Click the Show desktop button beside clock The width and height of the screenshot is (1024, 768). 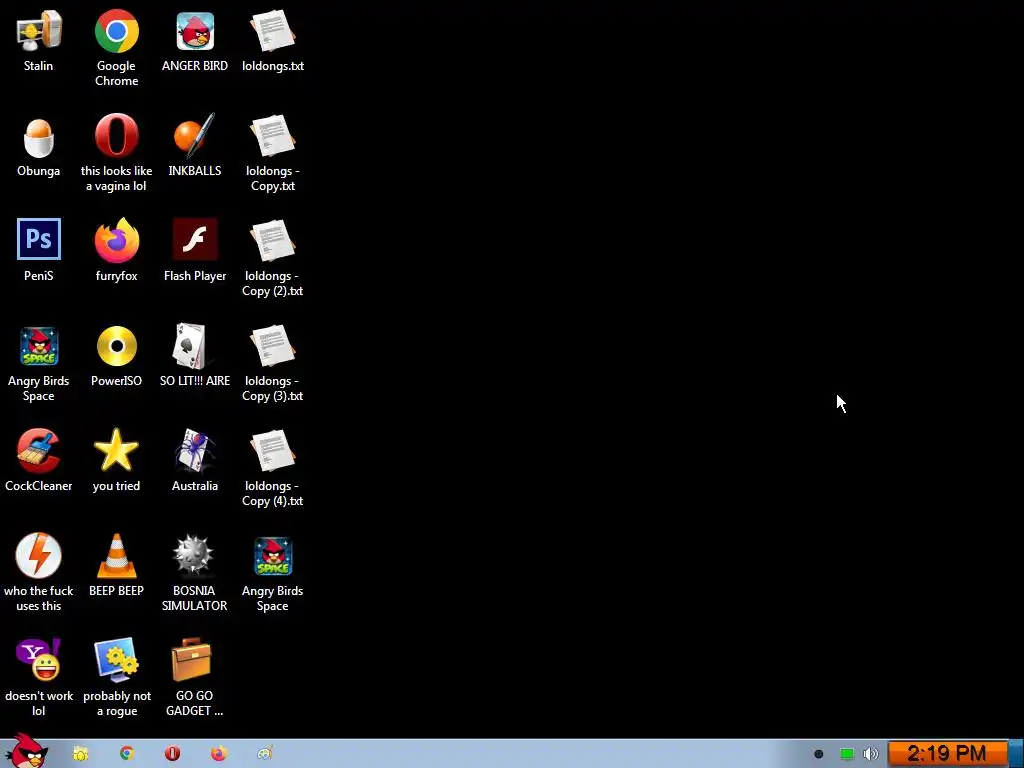[1016, 754]
